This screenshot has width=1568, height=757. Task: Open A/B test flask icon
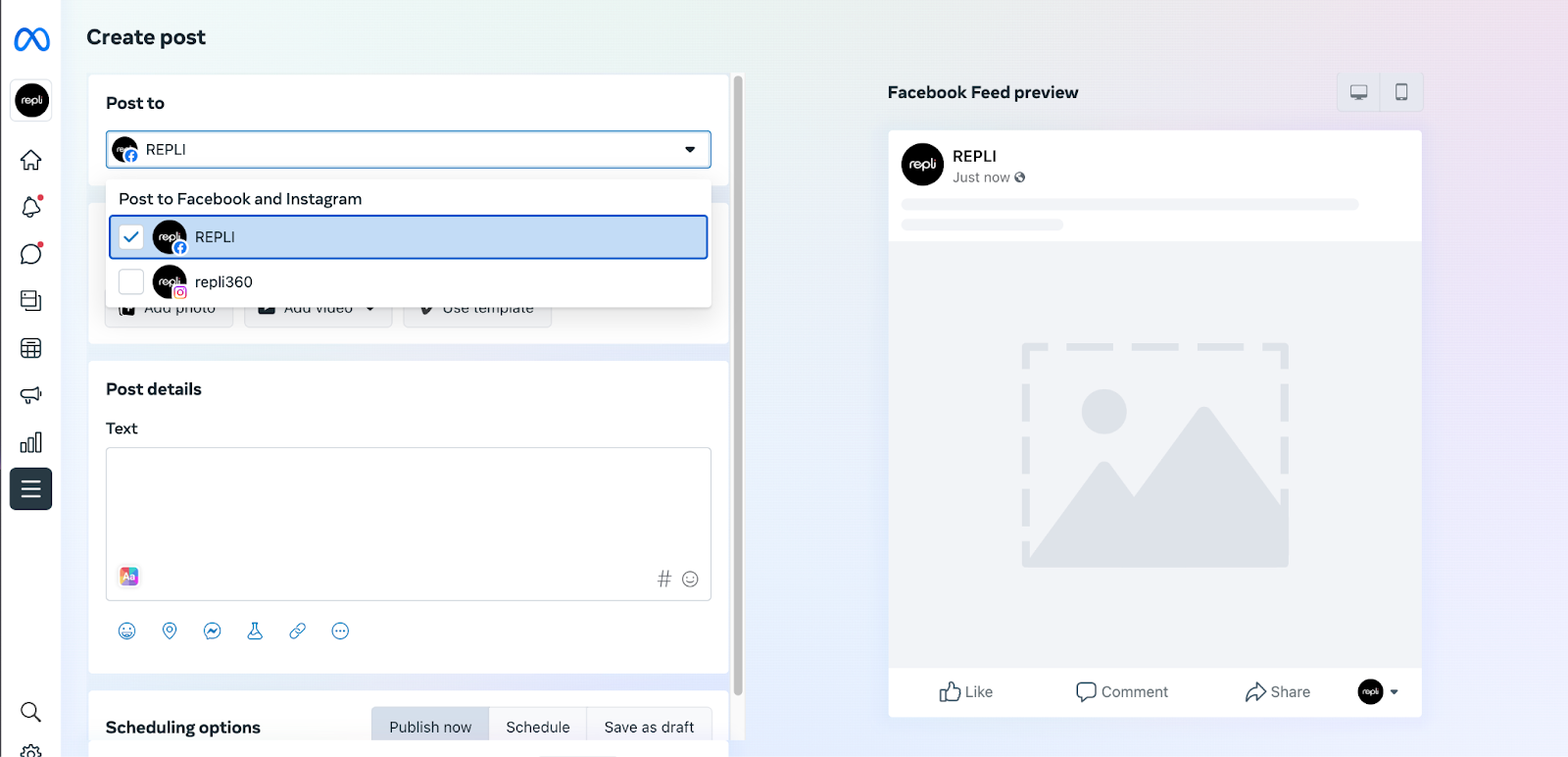pos(255,631)
